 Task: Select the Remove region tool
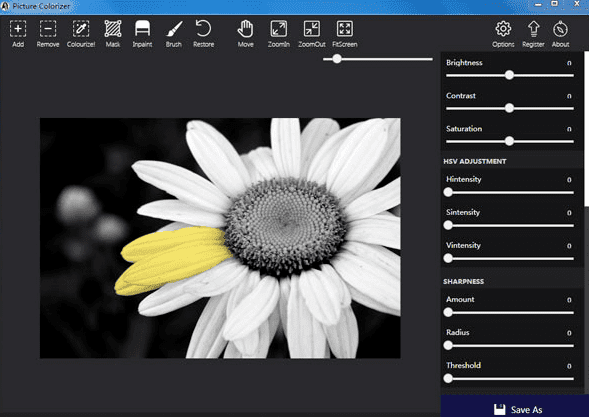point(48,34)
